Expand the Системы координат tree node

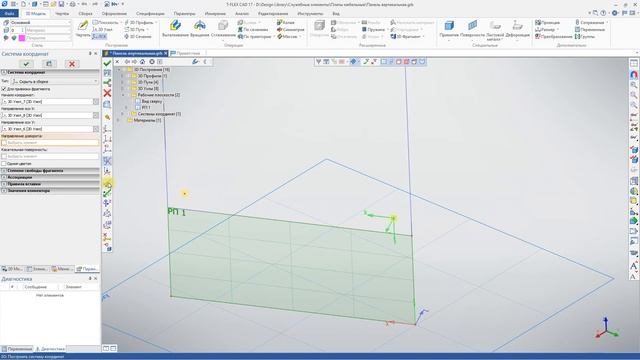click(x=122, y=114)
